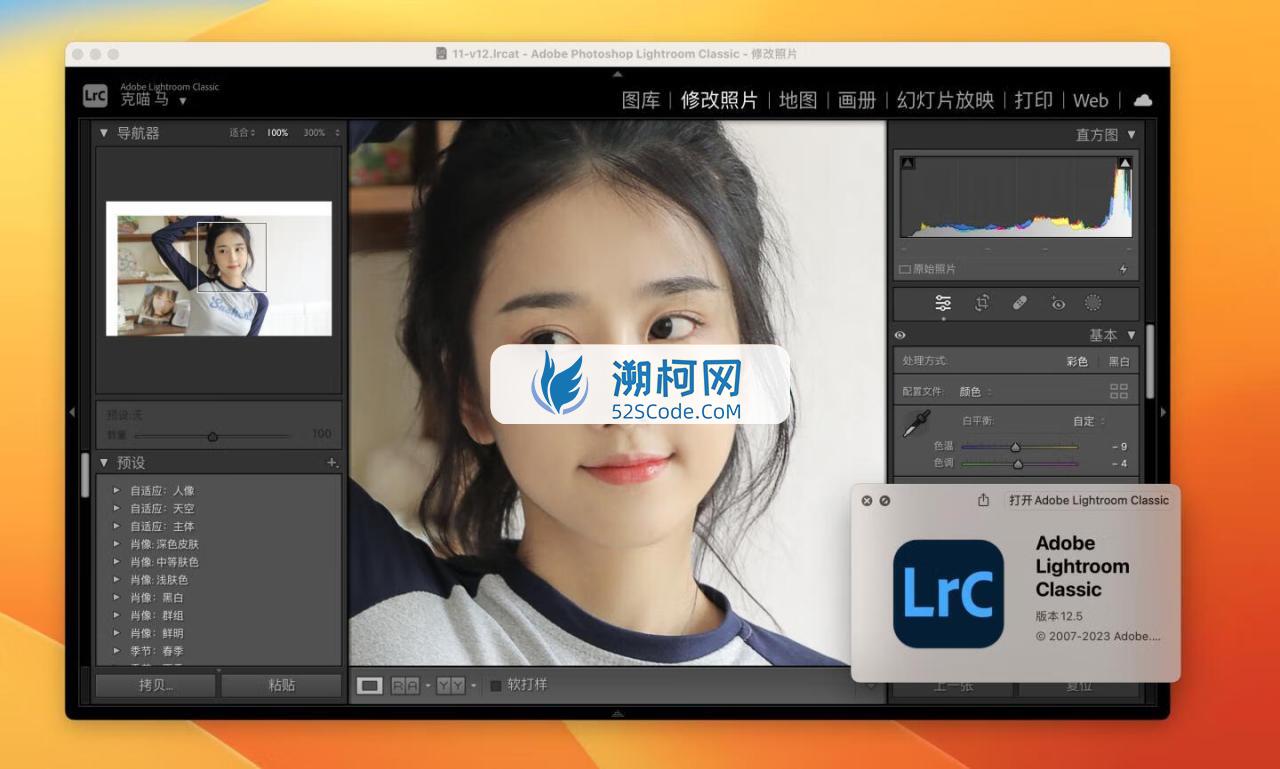The width and height of the screenshot is (1280, 769).
Task: Select the loupe view icon in toolbar
Action: [x=370, y=685]
